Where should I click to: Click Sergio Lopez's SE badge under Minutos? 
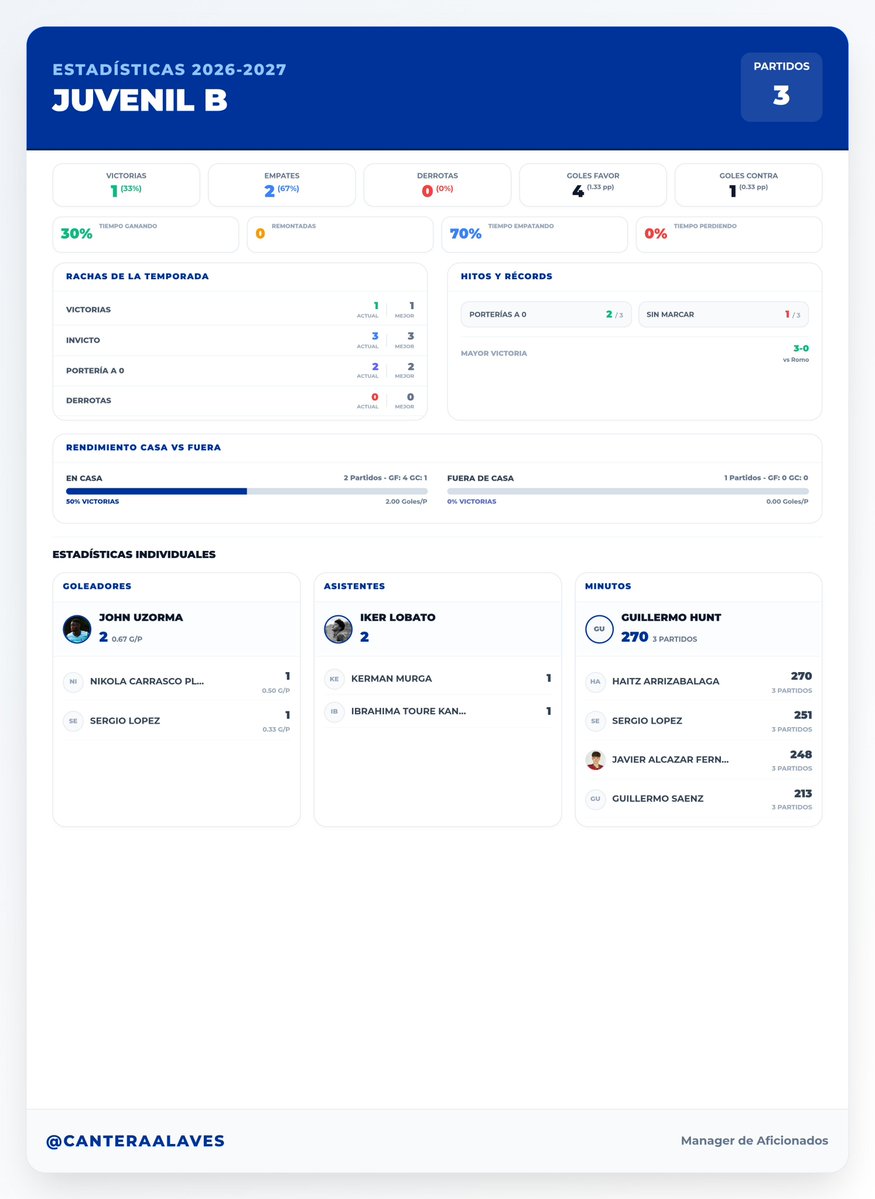coord(595,721)
